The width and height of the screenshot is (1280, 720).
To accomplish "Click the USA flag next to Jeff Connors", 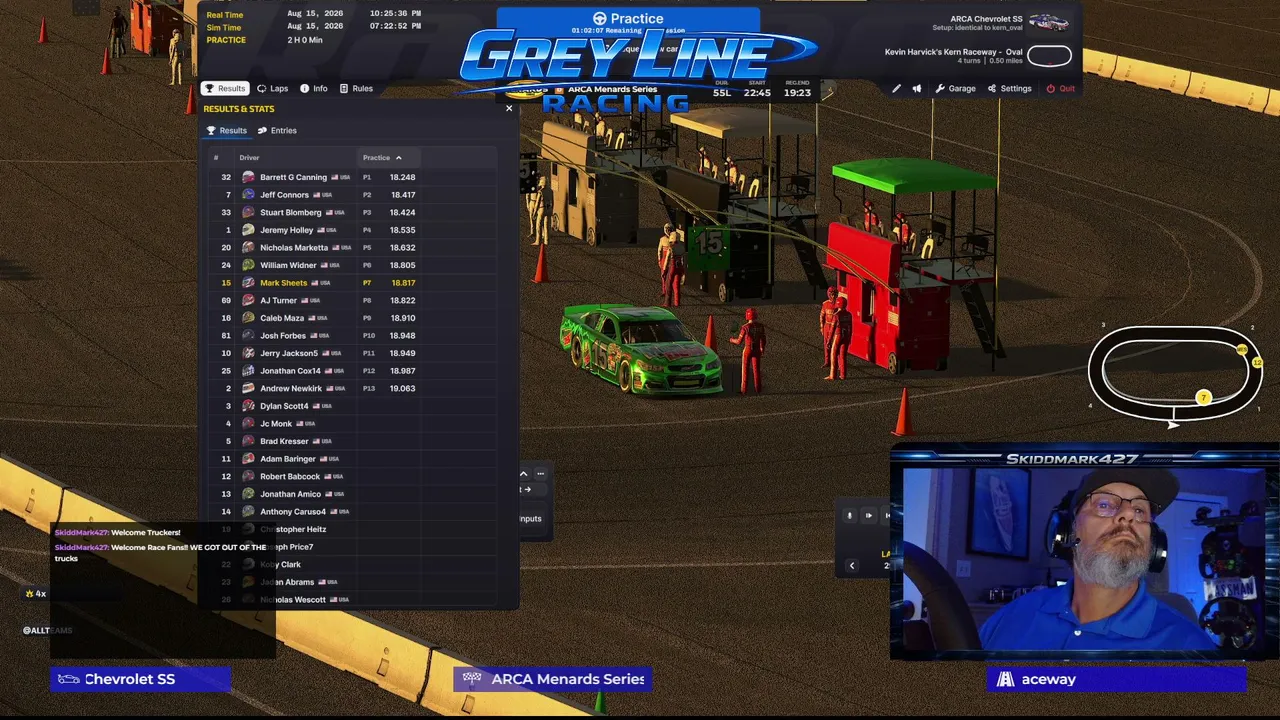I will 317,195.
